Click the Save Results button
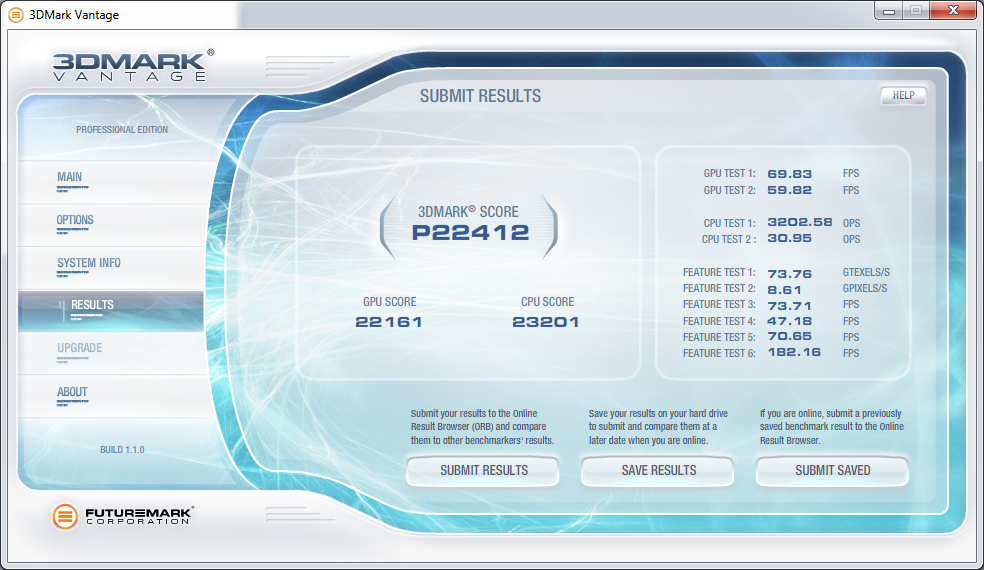 click(658, 470)
